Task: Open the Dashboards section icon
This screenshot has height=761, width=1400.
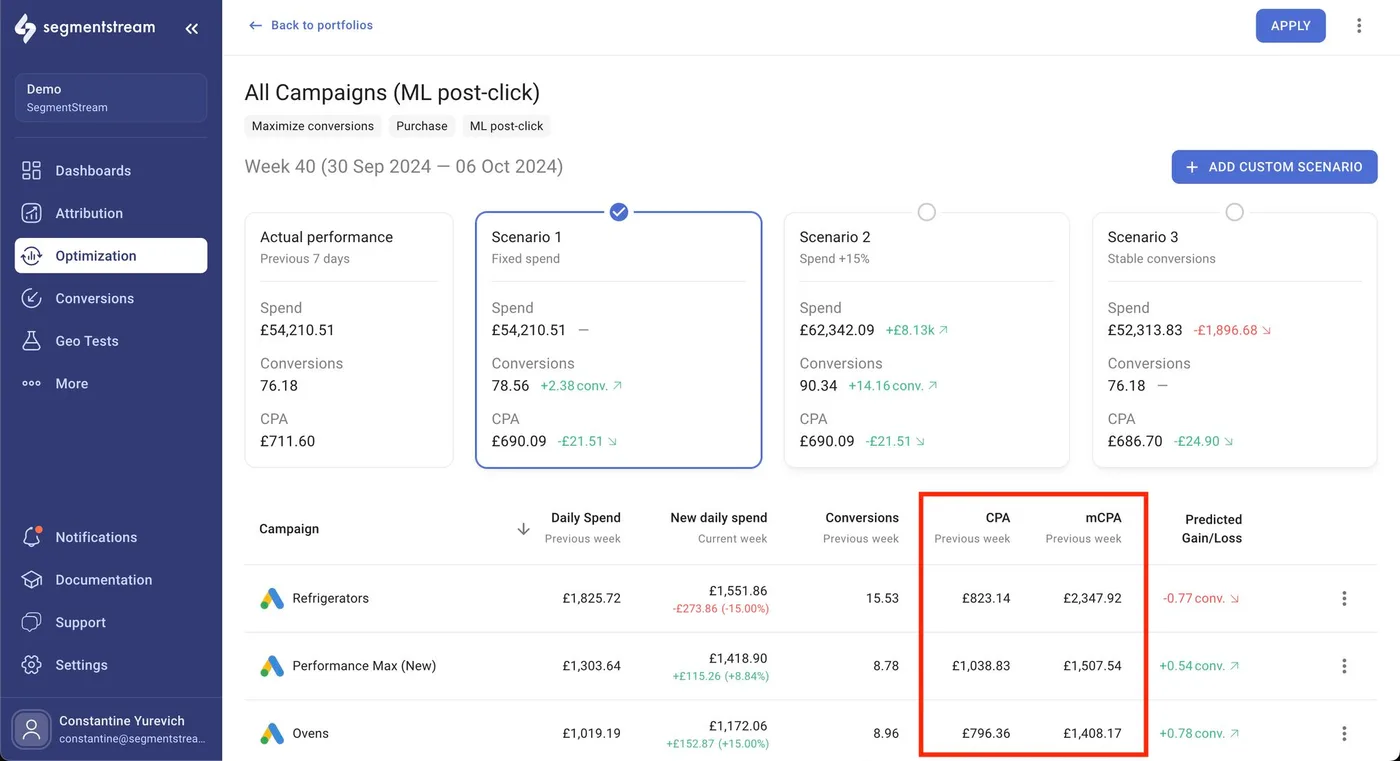Action: pos(32,170)
